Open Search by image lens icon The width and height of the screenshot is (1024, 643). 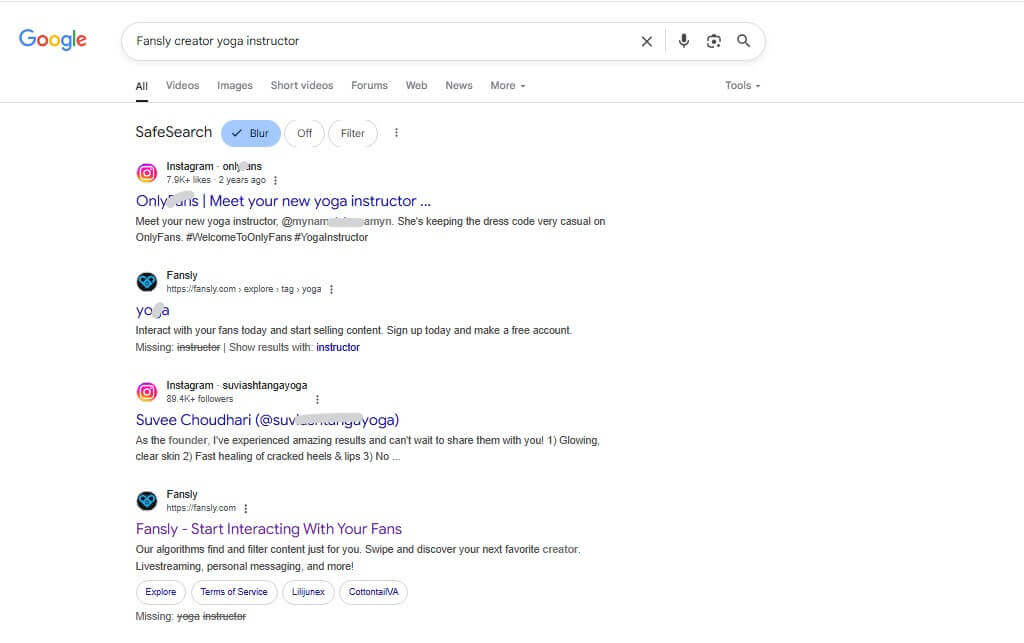tap(713, 41)
